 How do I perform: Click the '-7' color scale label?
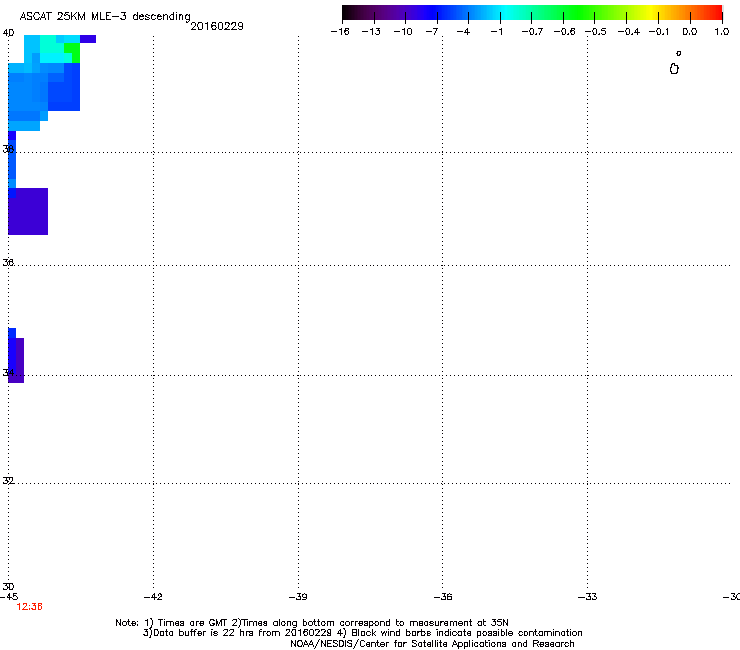pos(432,32)
